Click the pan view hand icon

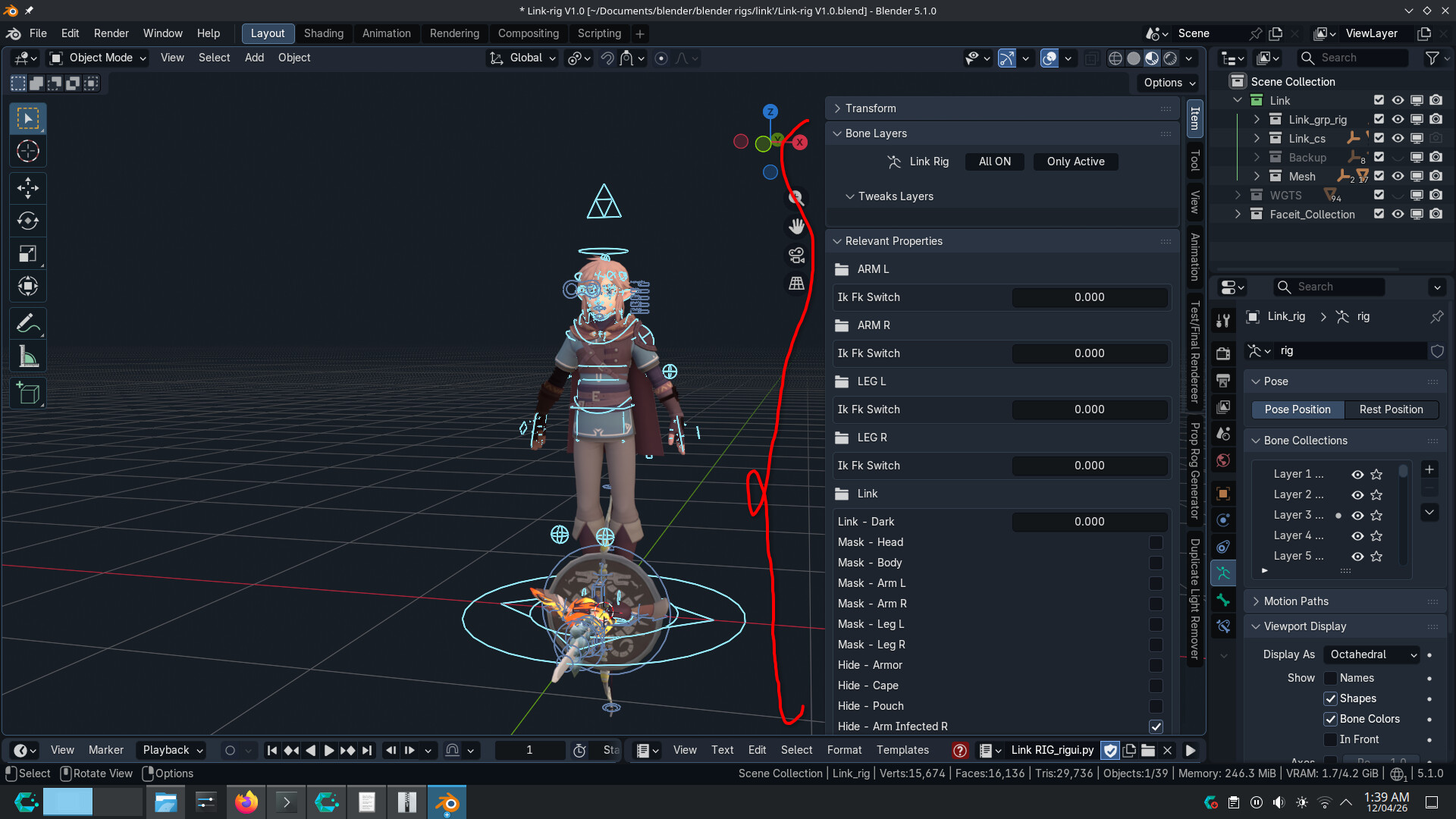click(796, 226)
